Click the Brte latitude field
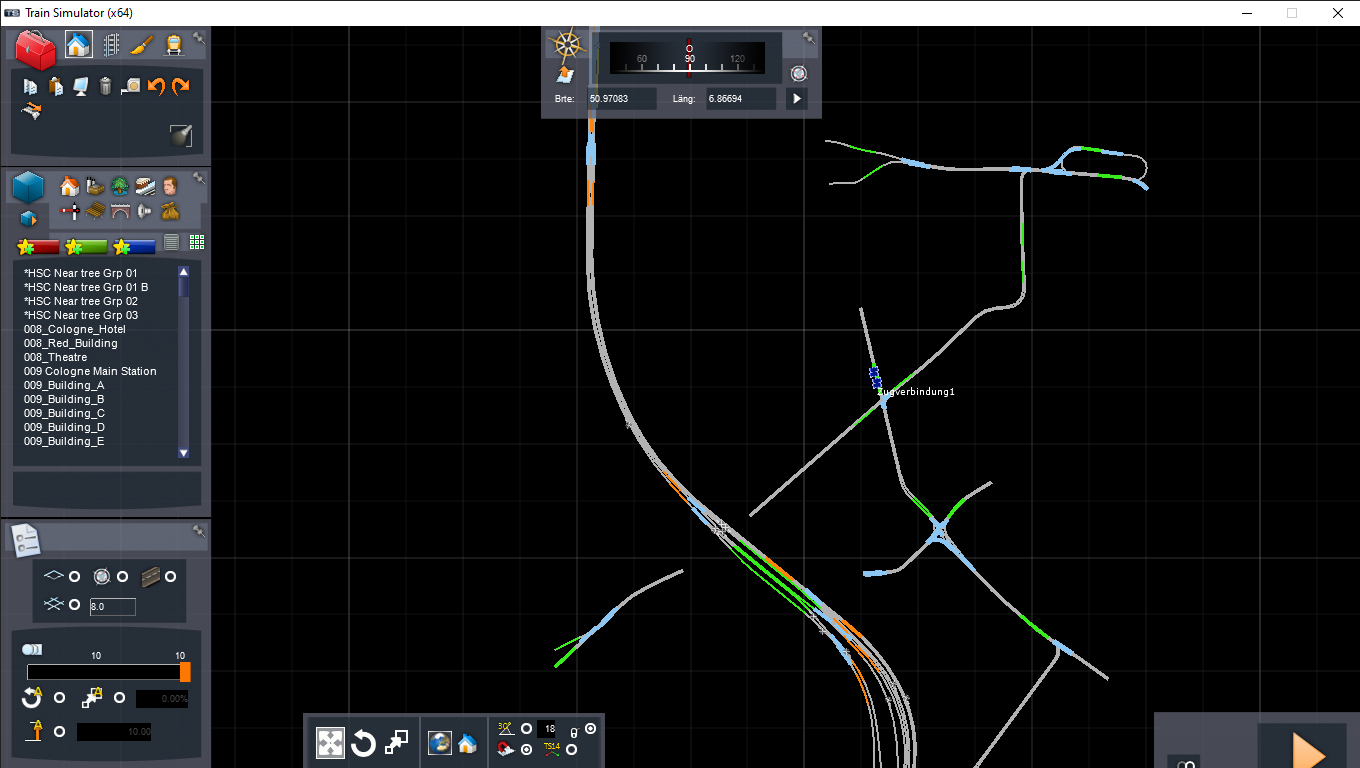This screenshot has height=768, width=1360. pyautogui.click(x=621, y=99)
